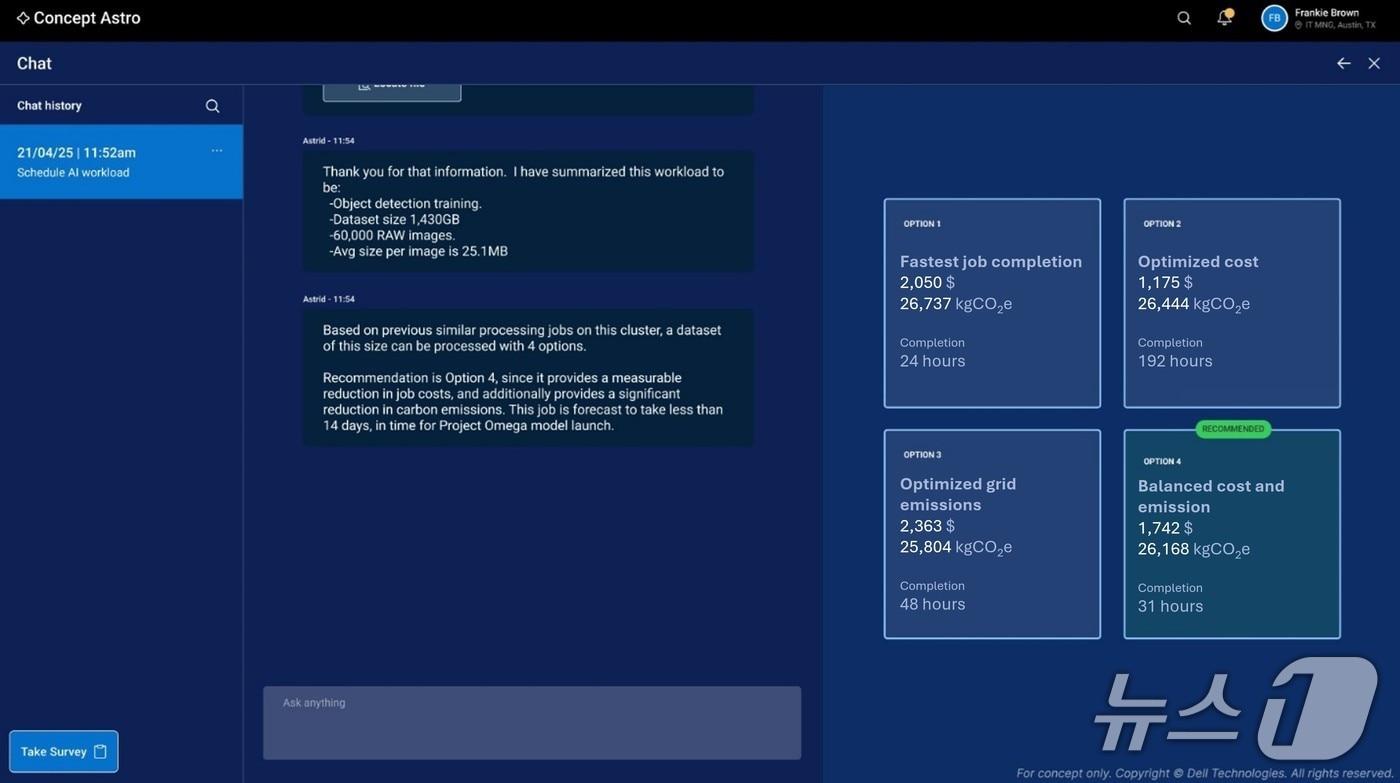Click the Locate file button
Viewport: 1400px width, 783px height.
(x=392, y=88)
